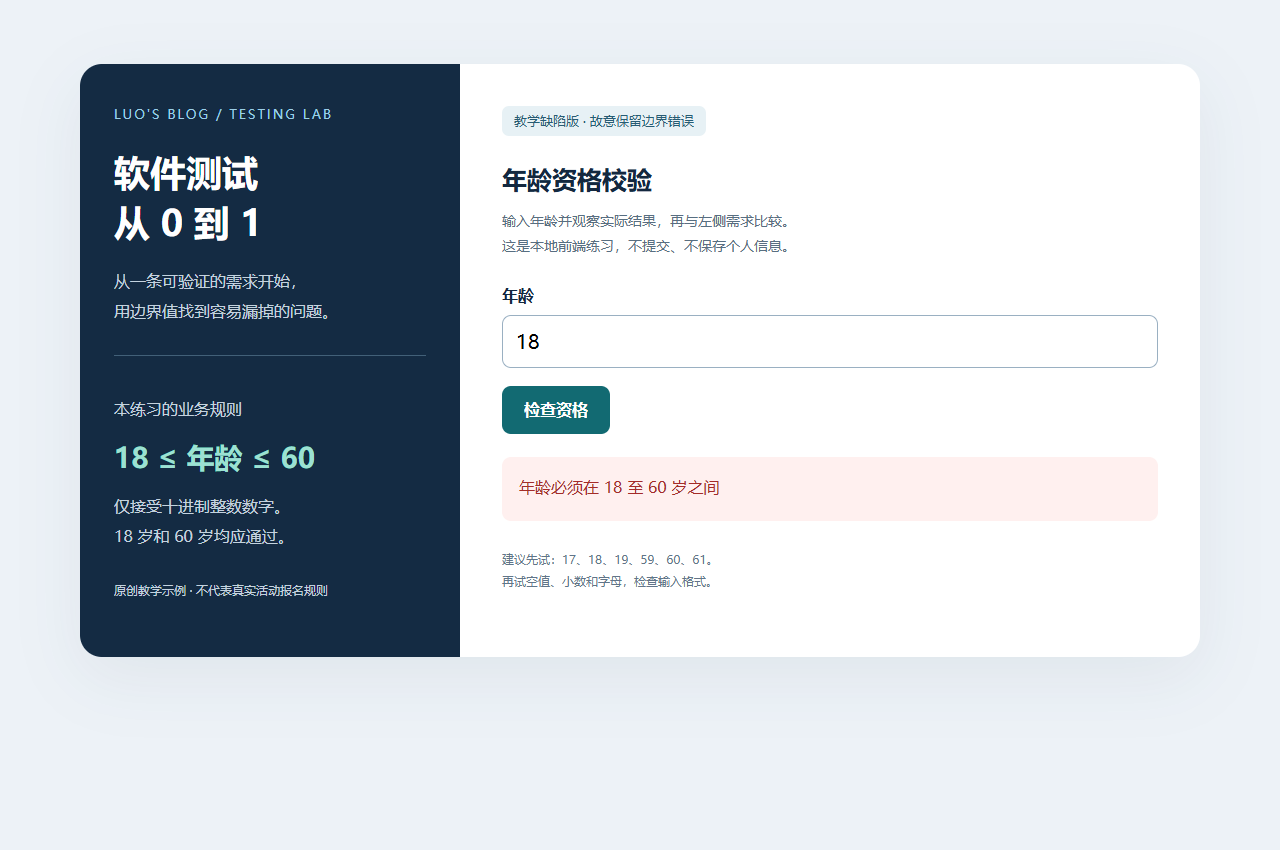1280x850 pixels.
Task: Click the 输入年龄并观察实际结果 description line
Action: (646, 221)
